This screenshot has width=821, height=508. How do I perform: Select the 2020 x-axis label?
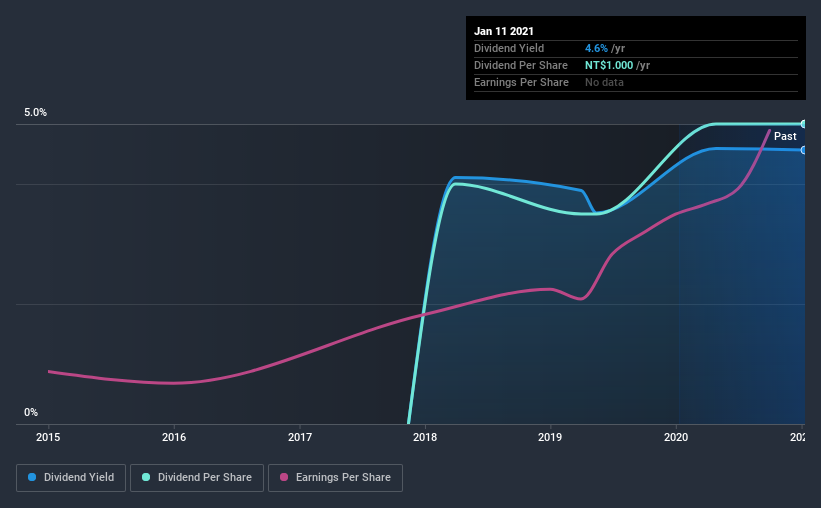coord(676,437)
